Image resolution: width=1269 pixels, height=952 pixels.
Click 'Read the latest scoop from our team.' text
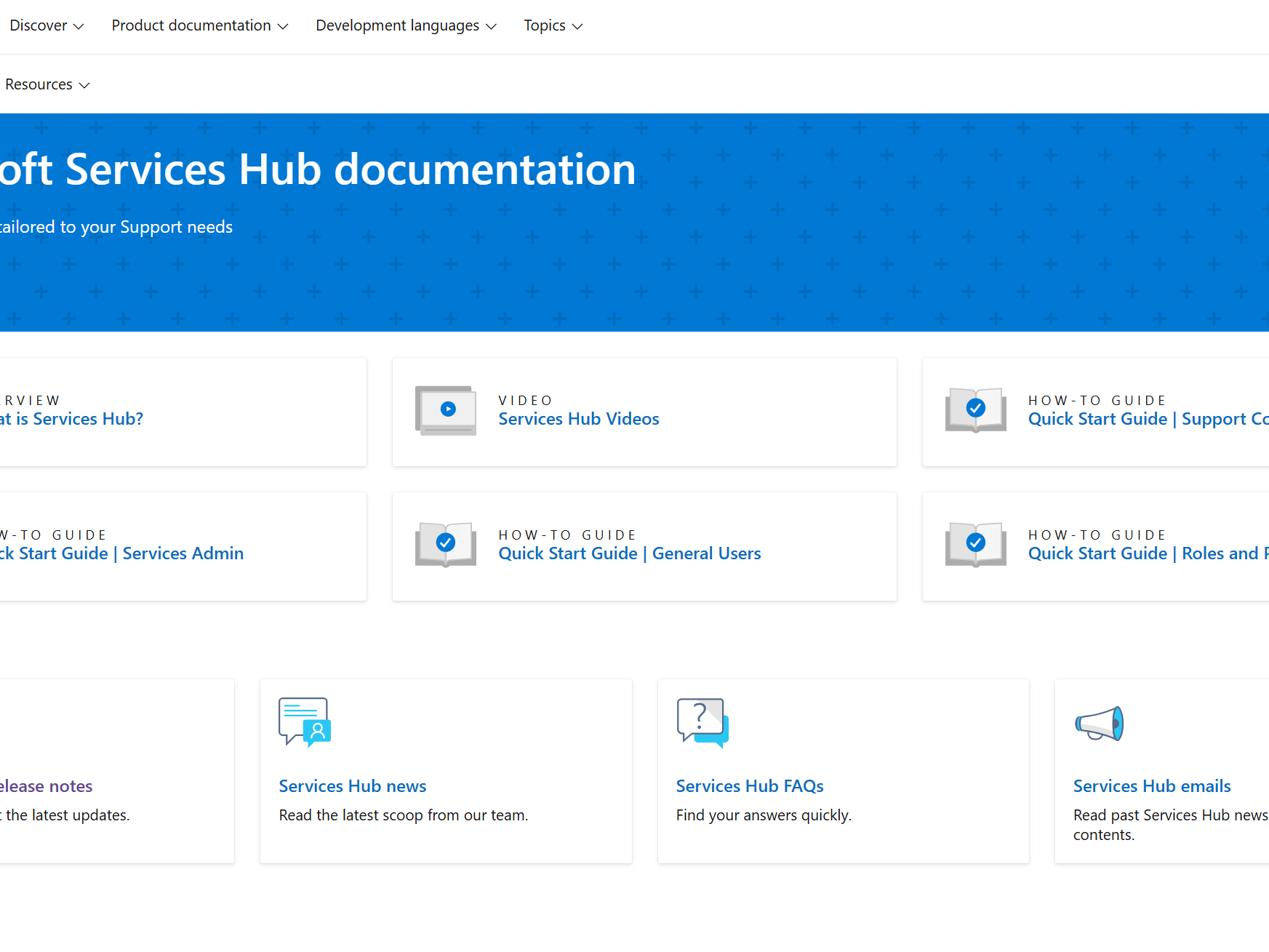click(404, 815)
